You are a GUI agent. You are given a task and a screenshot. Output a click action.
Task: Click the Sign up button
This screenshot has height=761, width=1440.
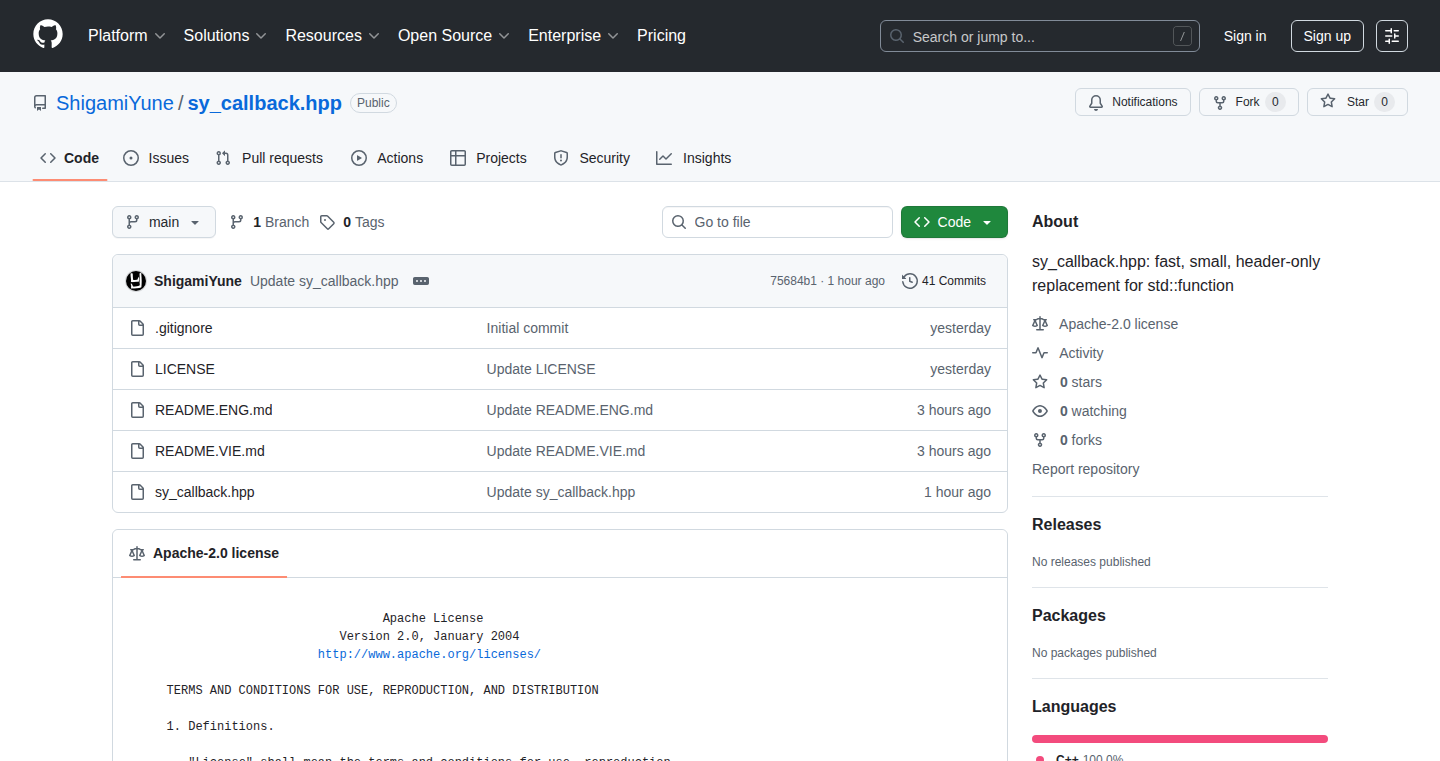pyautogui.click(x=1327, y=36)
